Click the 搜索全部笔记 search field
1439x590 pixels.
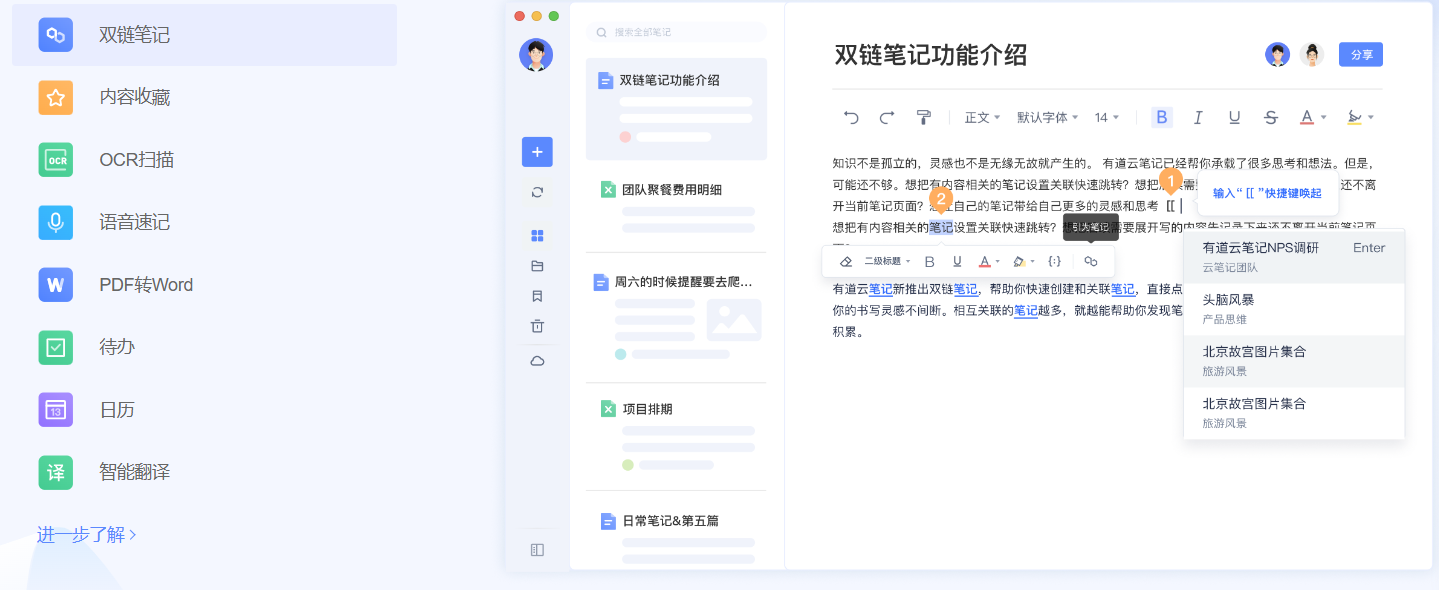(676, 32)
